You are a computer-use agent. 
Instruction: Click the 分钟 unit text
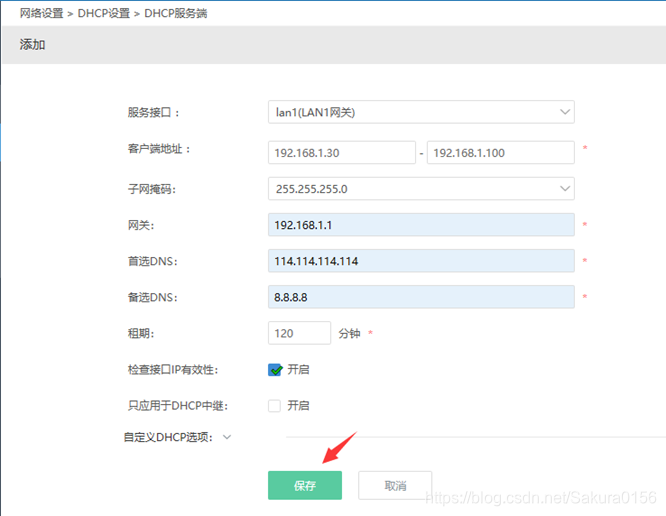point(349,333)
